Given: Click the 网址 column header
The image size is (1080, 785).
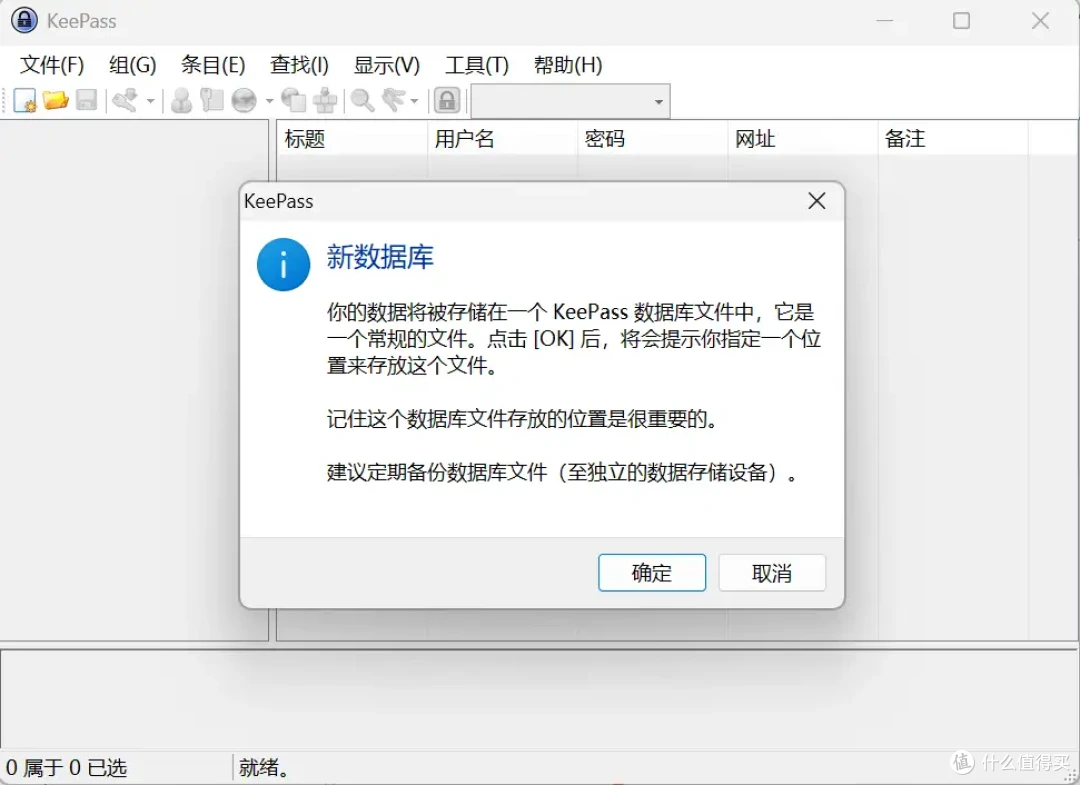Looking at the screenshot, I should [x=802, y=139].
